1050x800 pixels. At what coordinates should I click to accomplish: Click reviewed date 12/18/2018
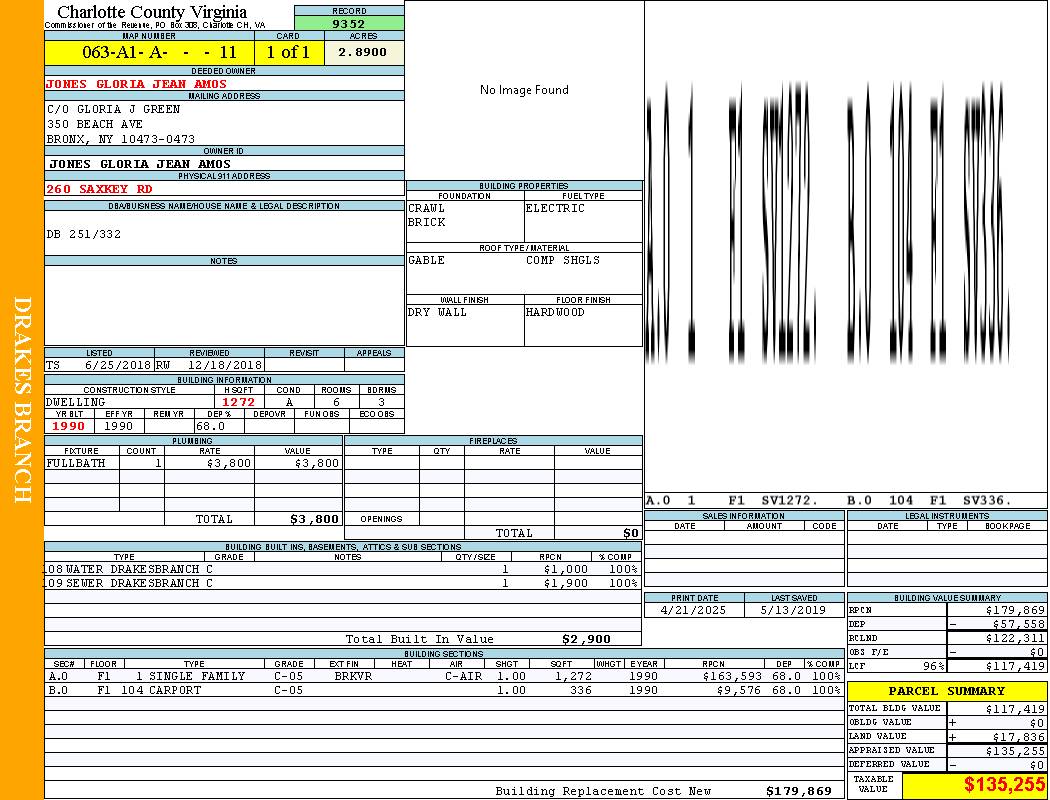point(224,365)
